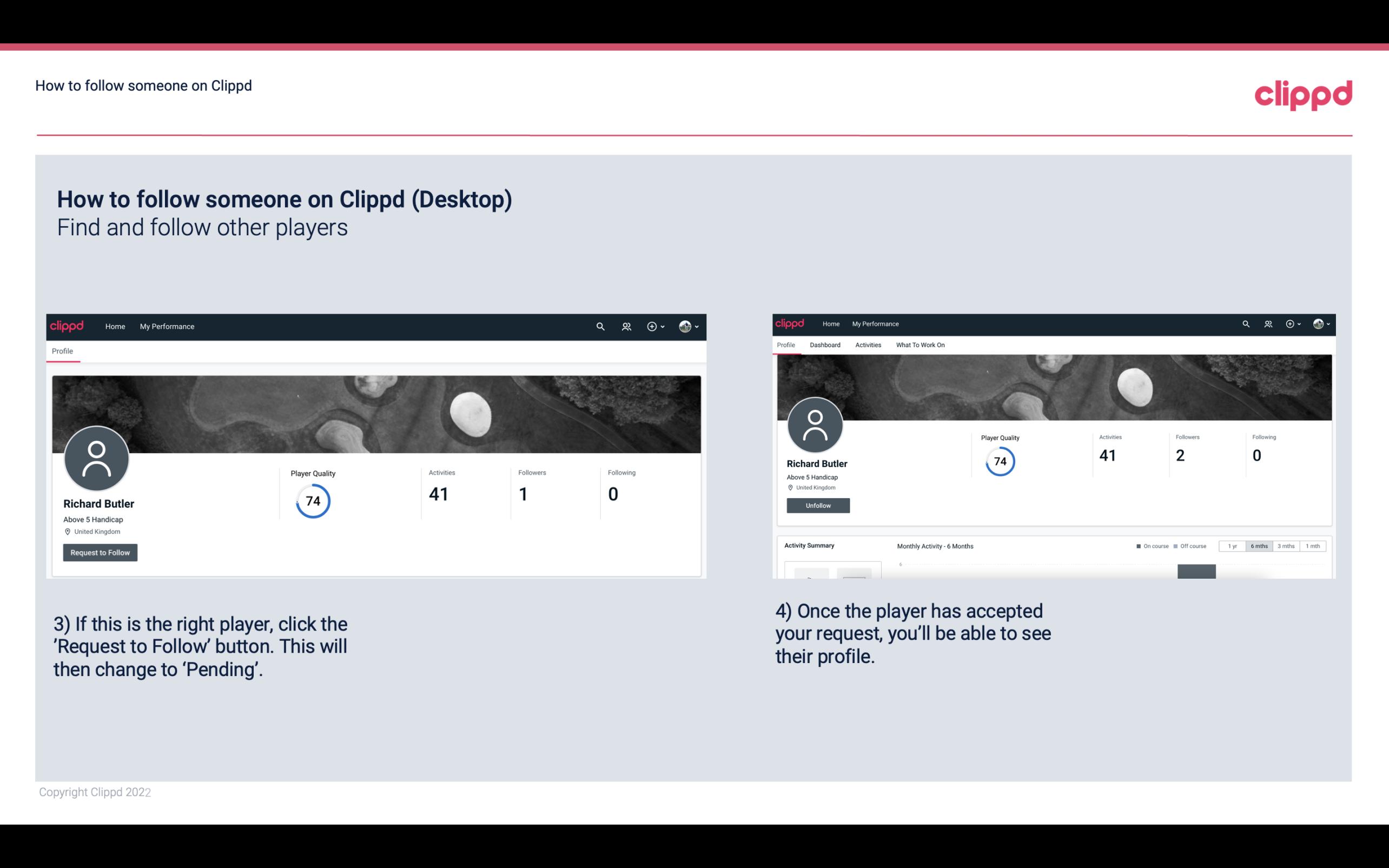Screen dimensions: 1389x868
Task: Click the Dashboard tab on right panel
Action: 824,345
